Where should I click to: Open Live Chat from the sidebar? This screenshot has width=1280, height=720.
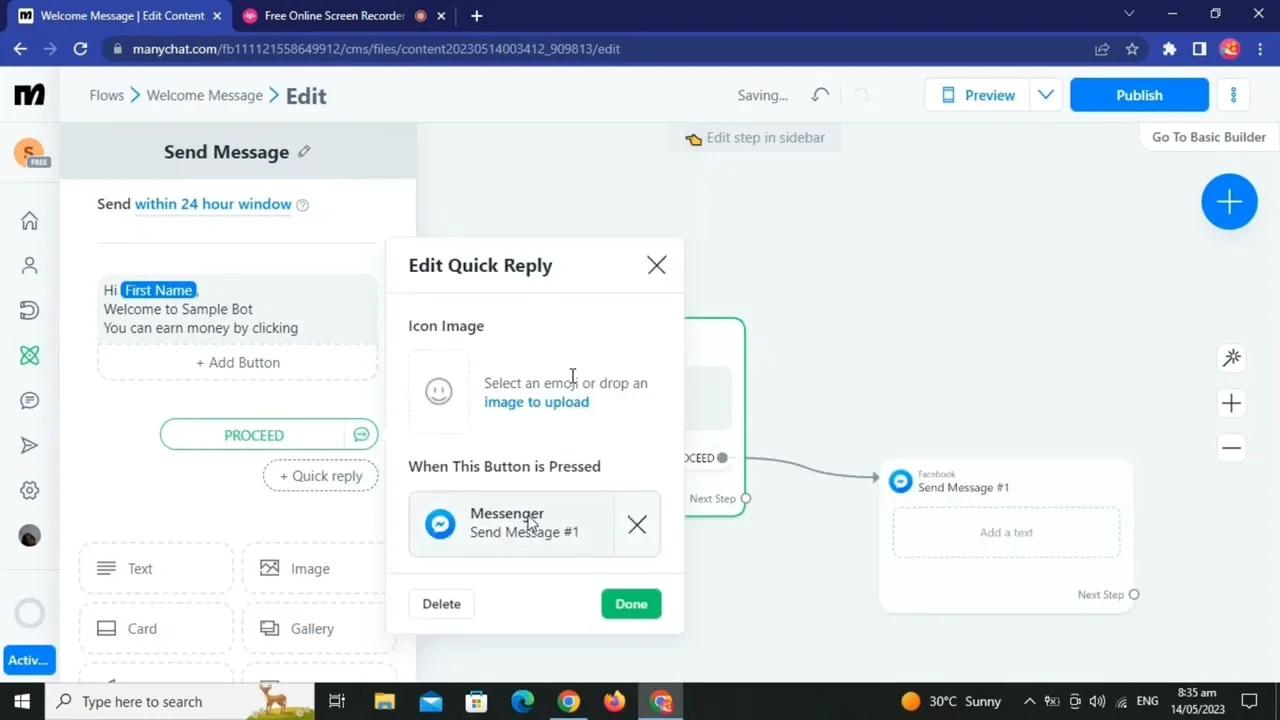click(29, 400)
